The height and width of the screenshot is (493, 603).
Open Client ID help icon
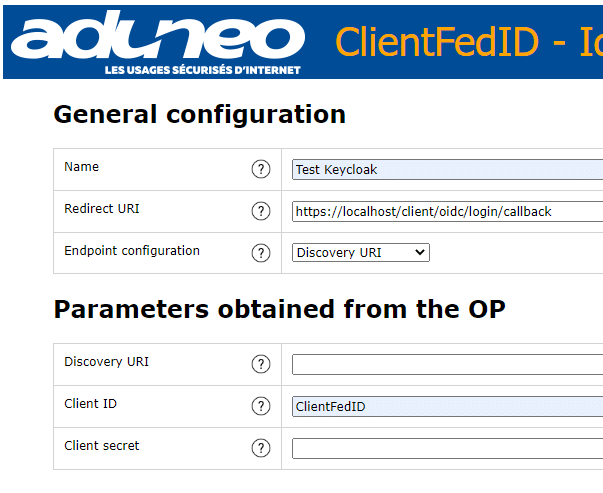point(261,406)
